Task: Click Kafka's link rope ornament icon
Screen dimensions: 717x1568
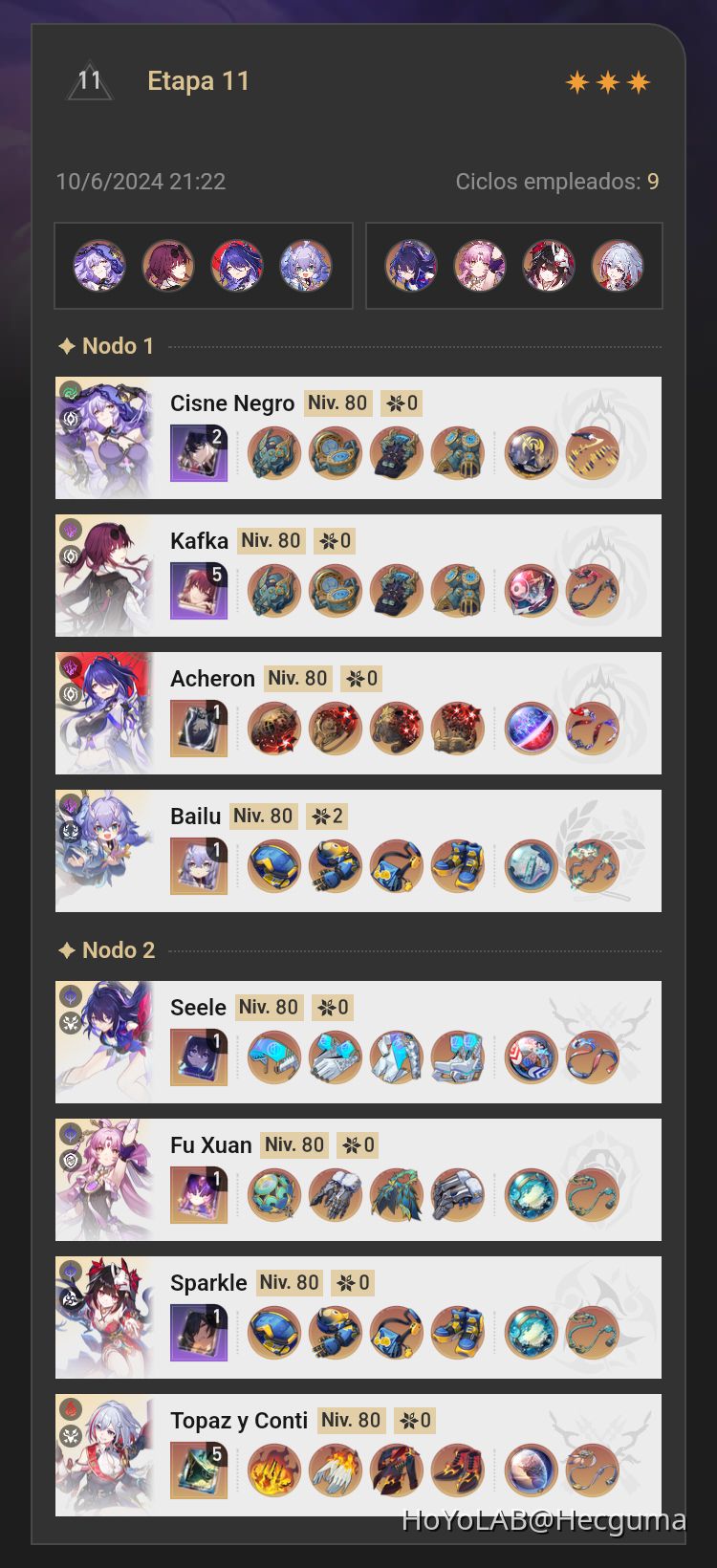Action: coord(592,591)
